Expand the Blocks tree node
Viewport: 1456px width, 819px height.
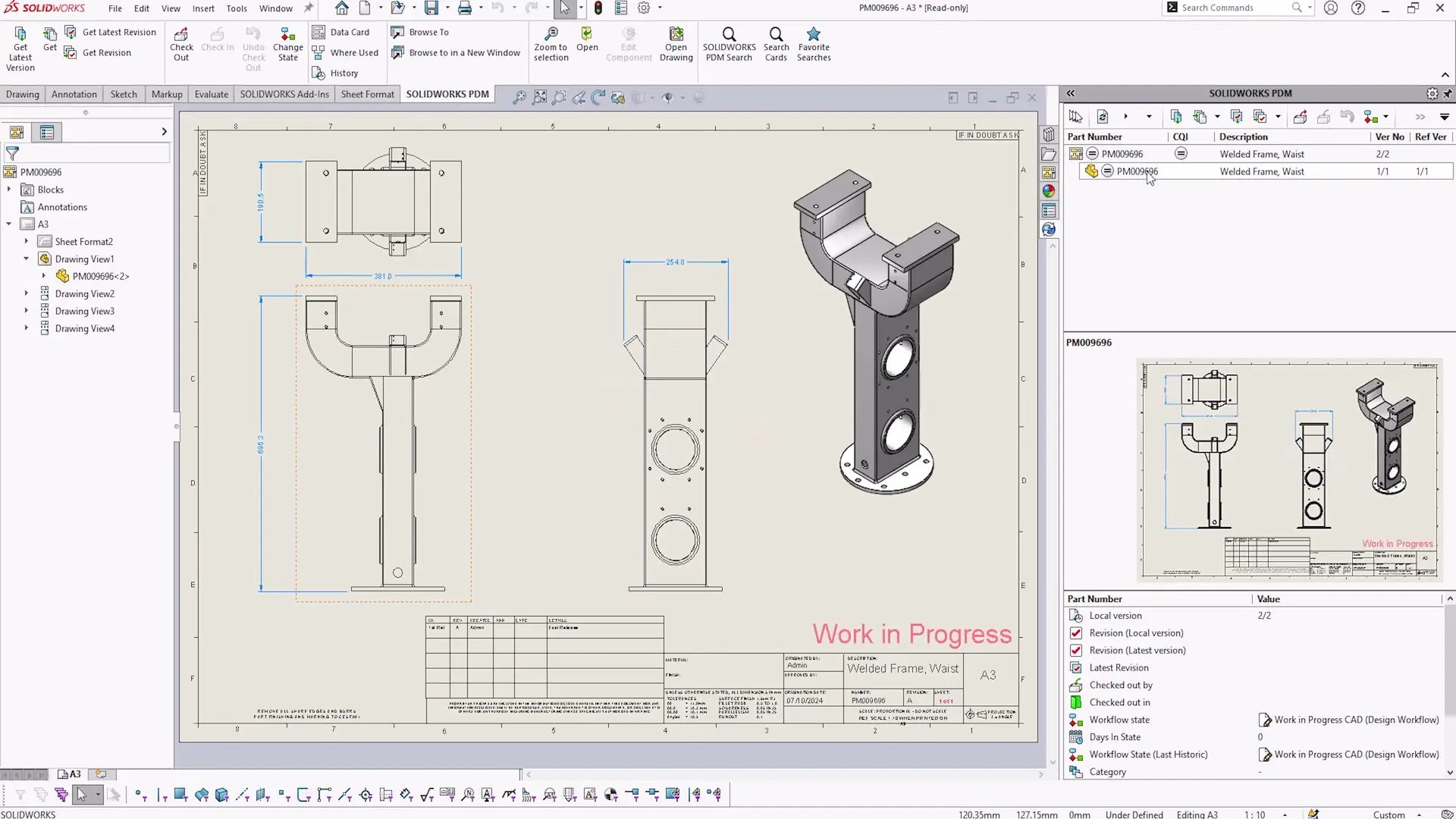[x=9, y=190]
